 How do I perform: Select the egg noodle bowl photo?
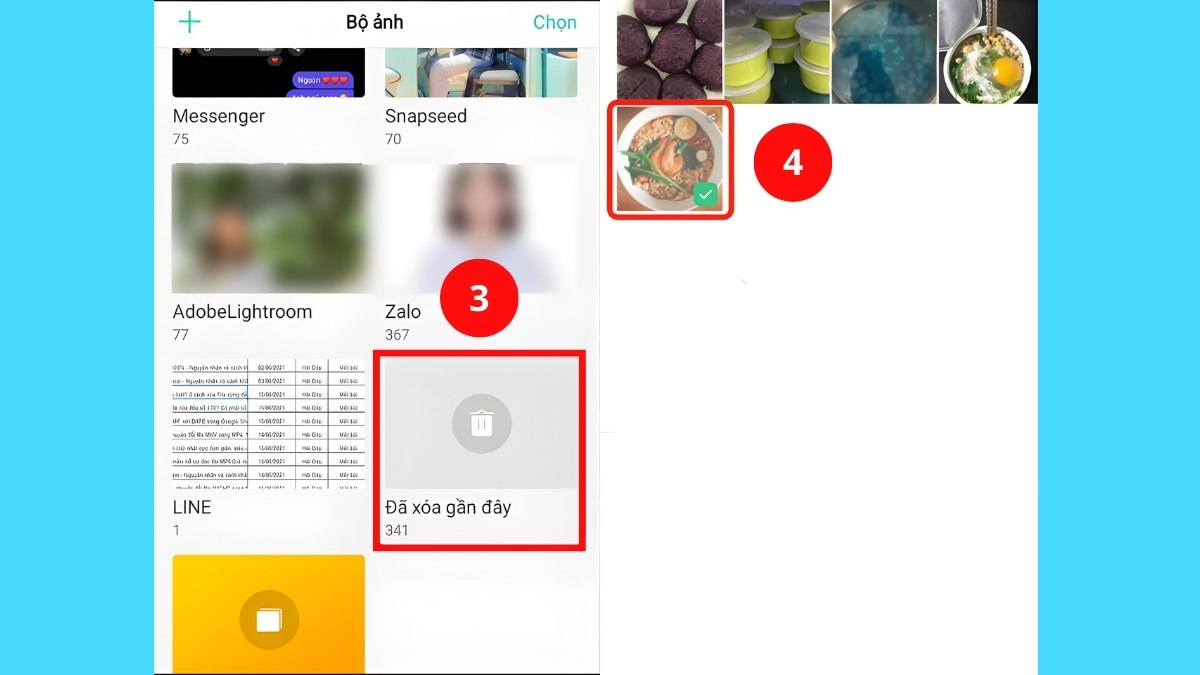[x=988, y=51]
